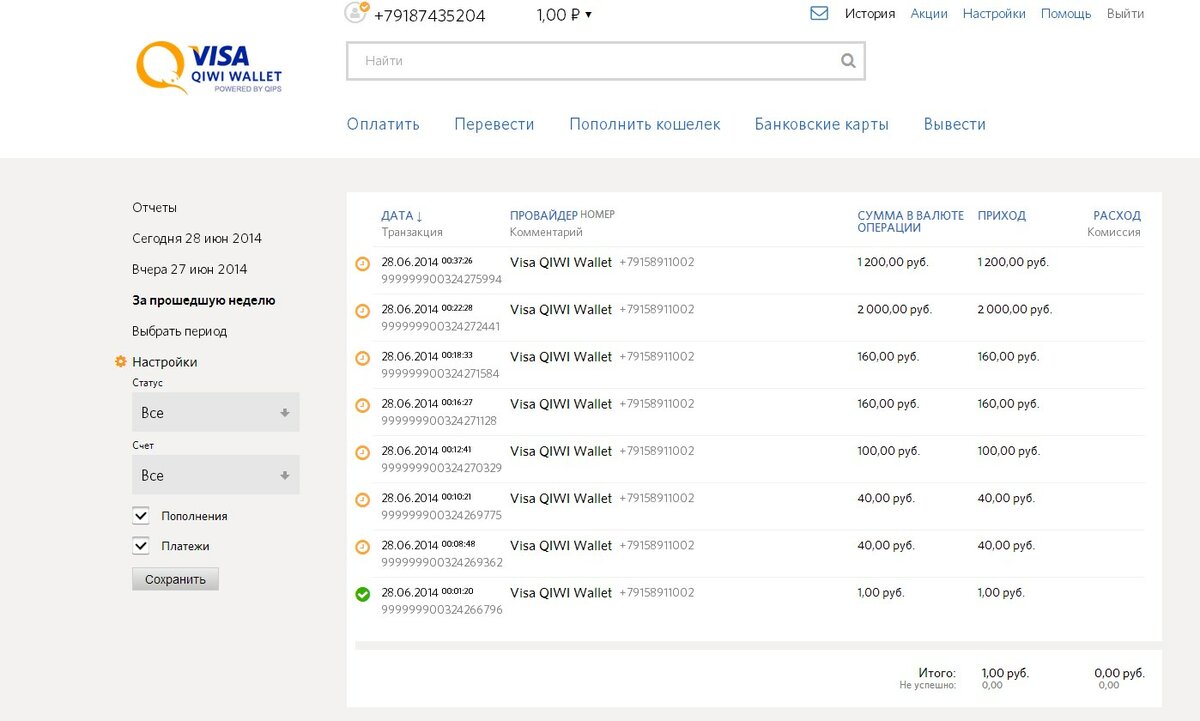This screenshot has height=721, width=1200.
Task: Click the Сохранить button
Action: (x=175, y=579)
